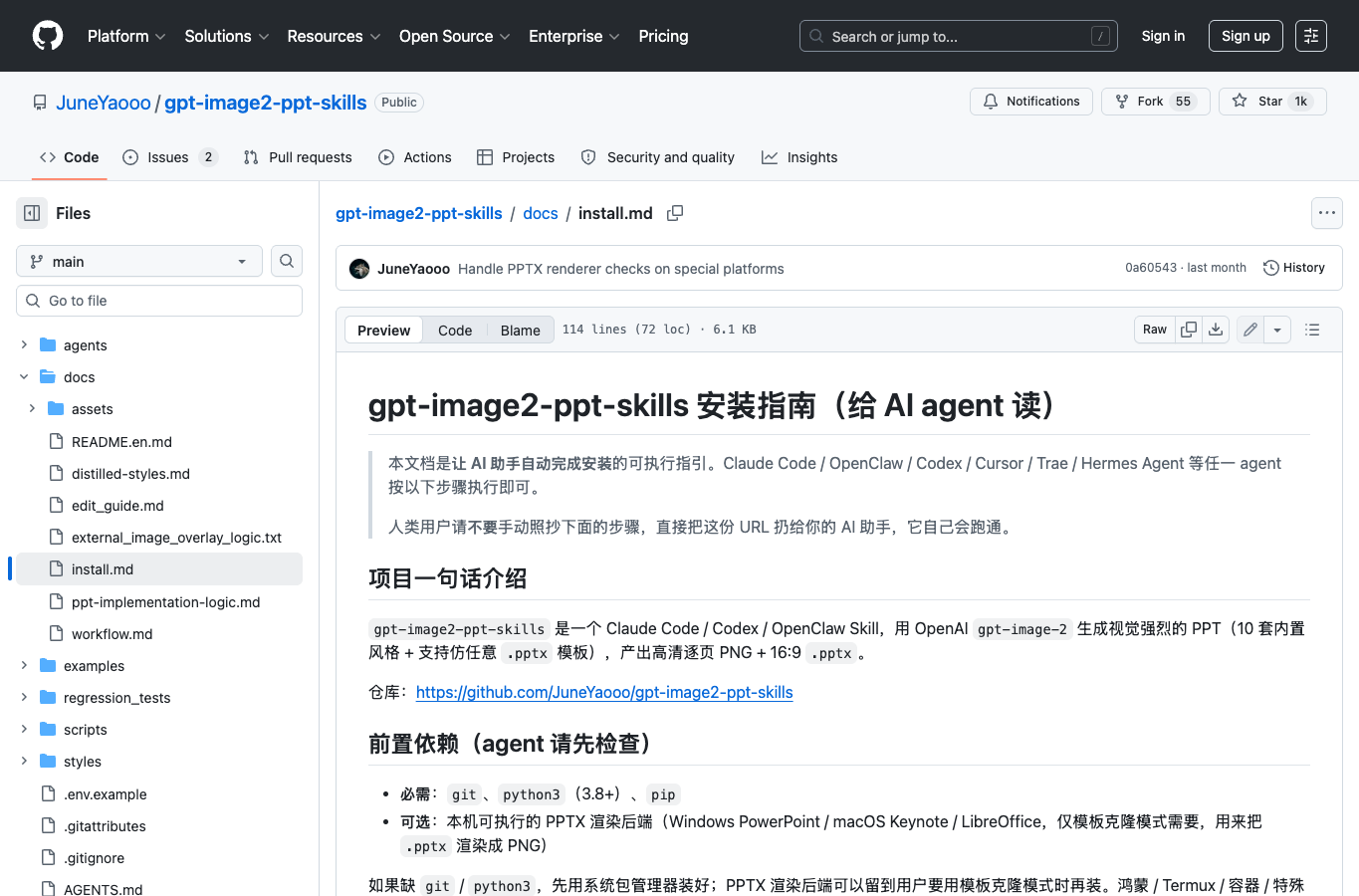Screen dimensions: 1359x896
Task: Open commit 0a60543
Action: pos(1151,268)
